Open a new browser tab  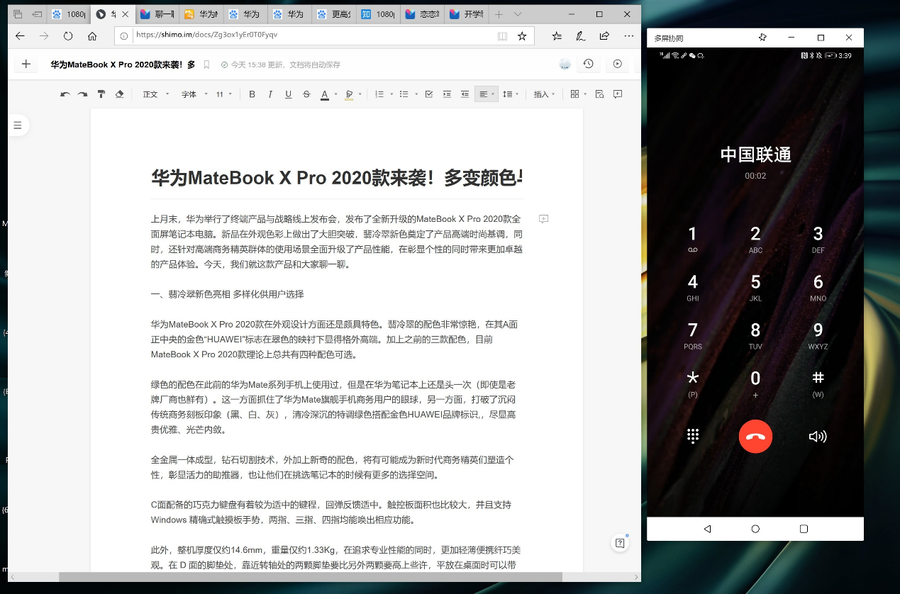pos(499,15)
